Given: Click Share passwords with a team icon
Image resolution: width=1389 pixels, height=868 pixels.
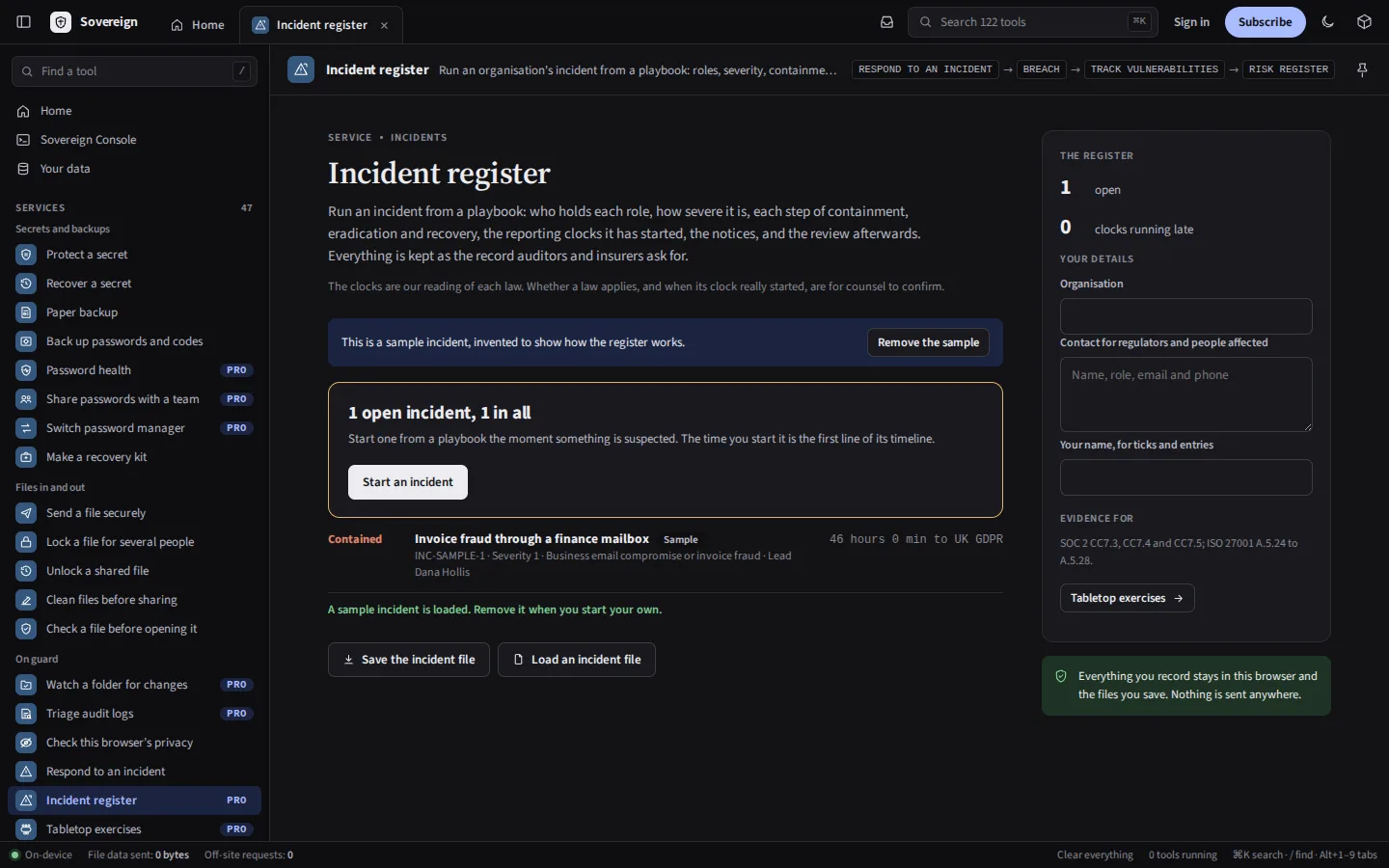Looking at the screenshot, I should 26,399.
